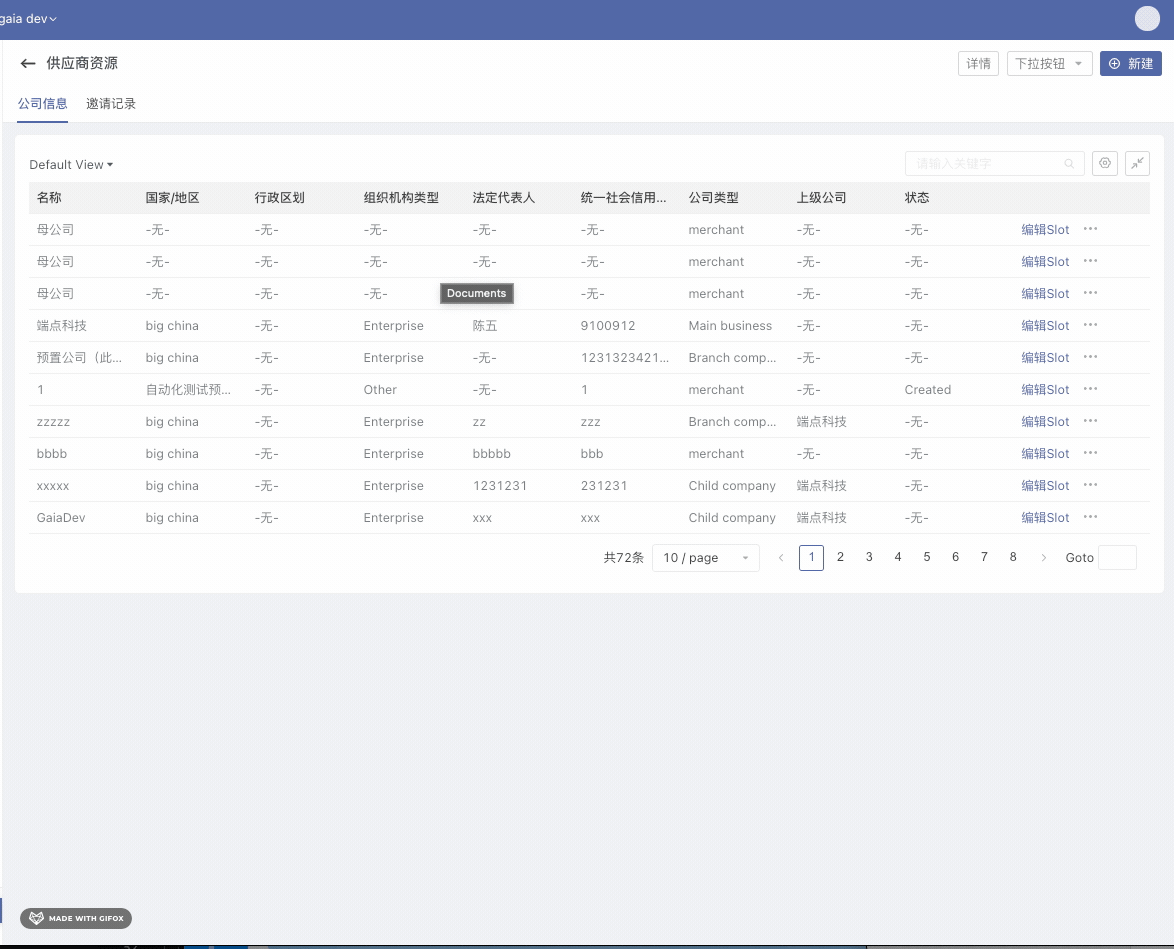The height and width of the screenshot is (949, 1174).
Task: Focus the Goto page input
Action: [1117, 557]
